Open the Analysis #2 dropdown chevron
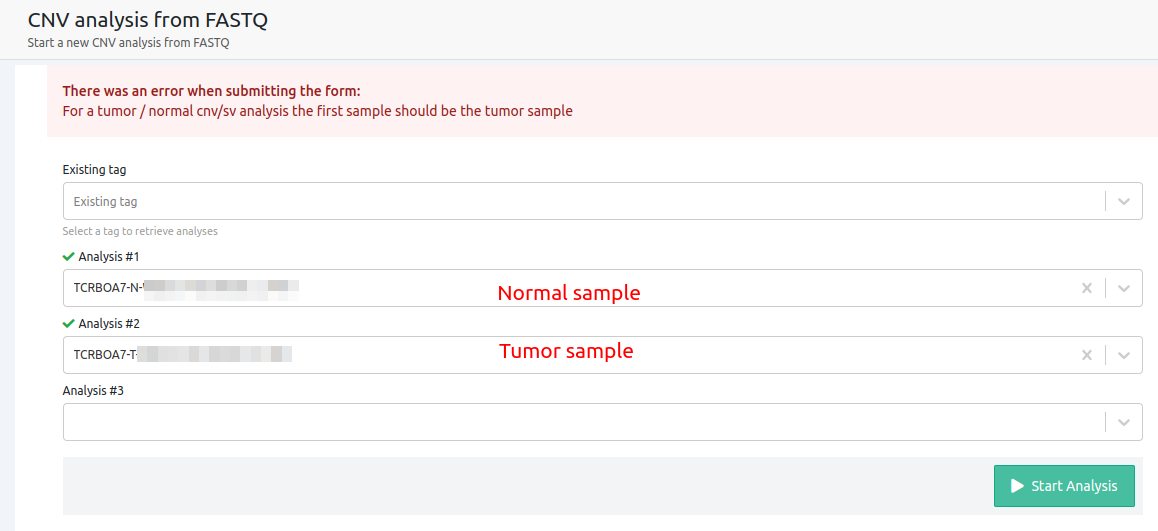1158x531 pixels. (1124, 355)
